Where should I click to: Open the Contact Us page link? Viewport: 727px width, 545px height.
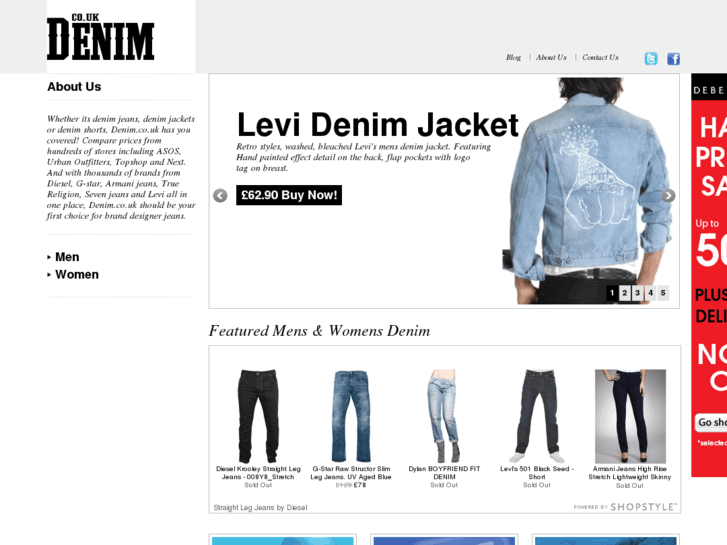click(600, 58)
